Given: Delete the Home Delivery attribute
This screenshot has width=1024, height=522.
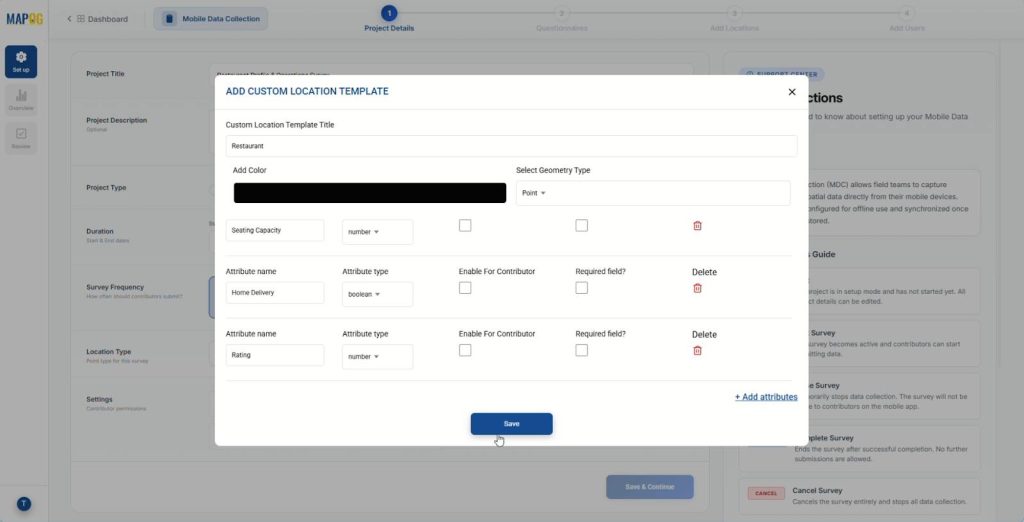Looking at the screenshot, I should (697, 288).
